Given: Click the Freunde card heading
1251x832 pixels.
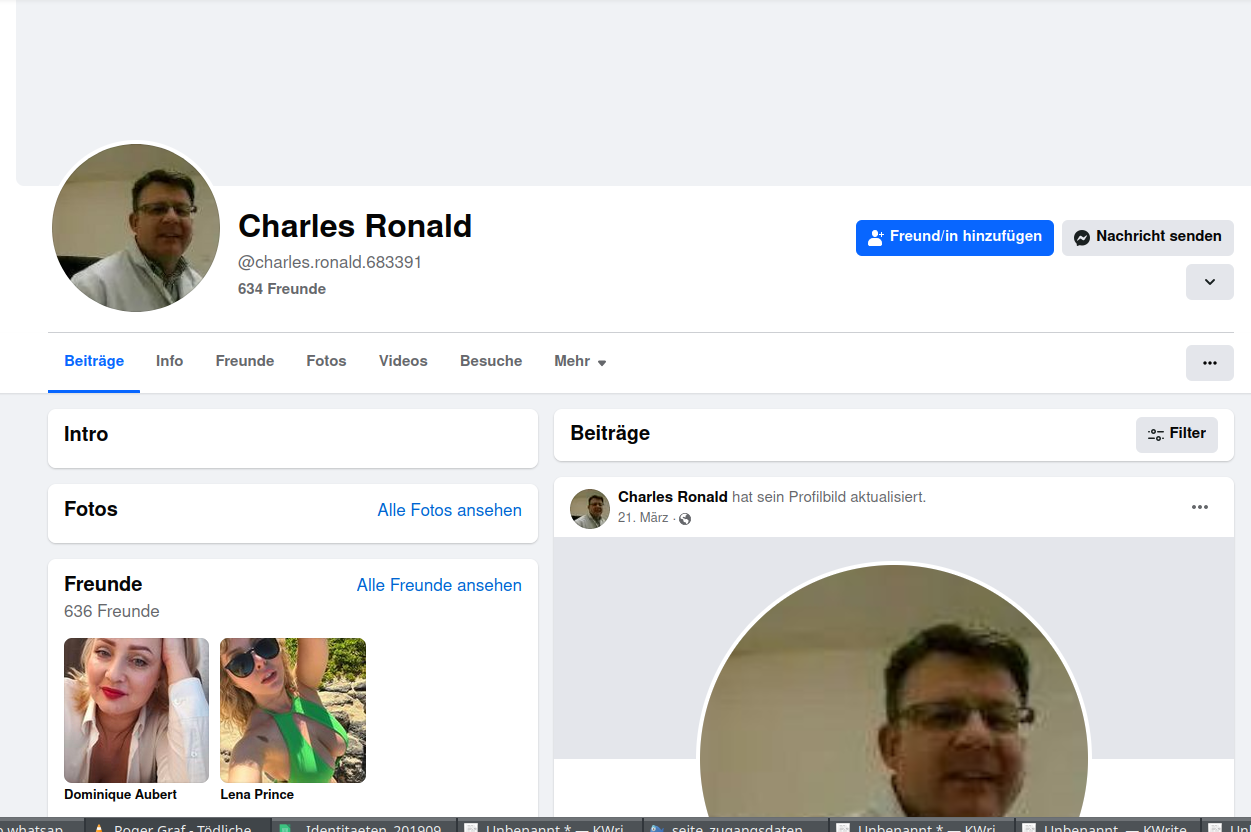Looking at the screenshot, I should click(103, 584).
